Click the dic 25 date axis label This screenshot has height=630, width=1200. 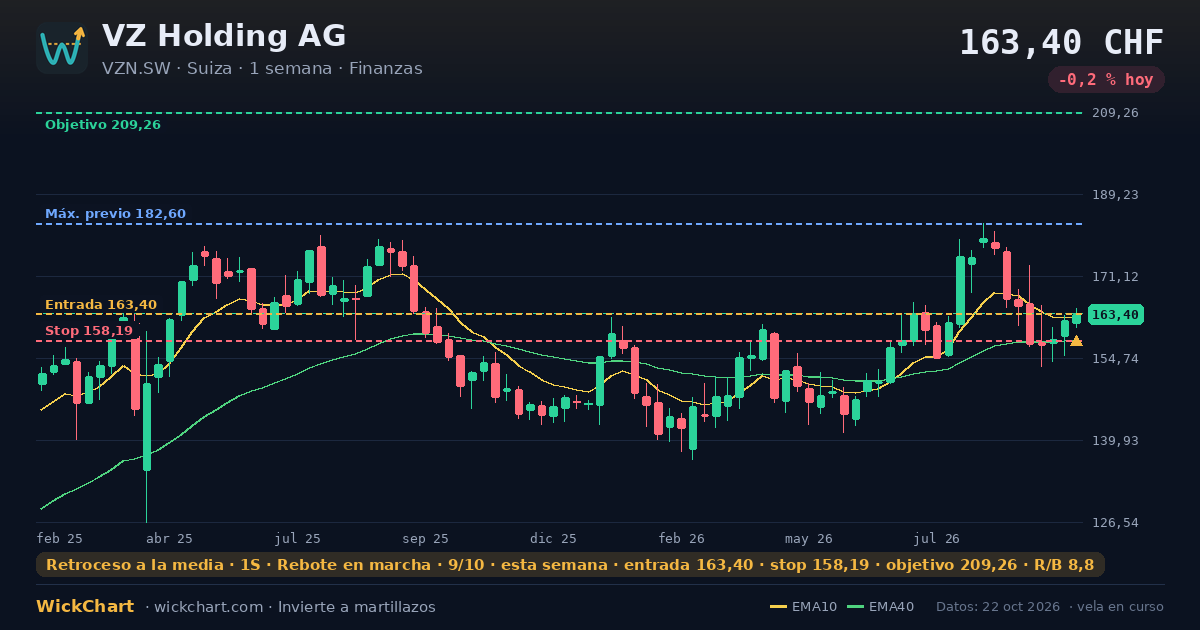[x=554, y=538]
